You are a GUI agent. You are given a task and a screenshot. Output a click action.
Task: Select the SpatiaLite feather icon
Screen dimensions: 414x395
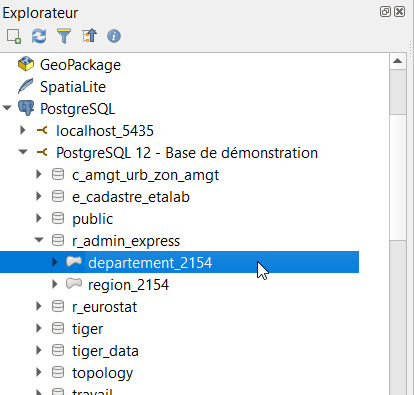click(26, 86)
